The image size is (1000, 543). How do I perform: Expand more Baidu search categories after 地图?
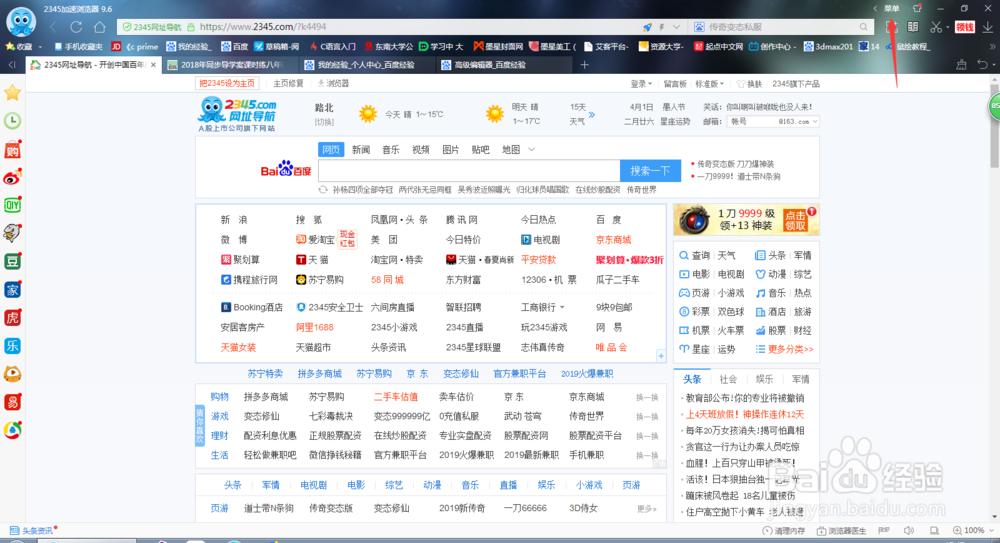point(531,149)
